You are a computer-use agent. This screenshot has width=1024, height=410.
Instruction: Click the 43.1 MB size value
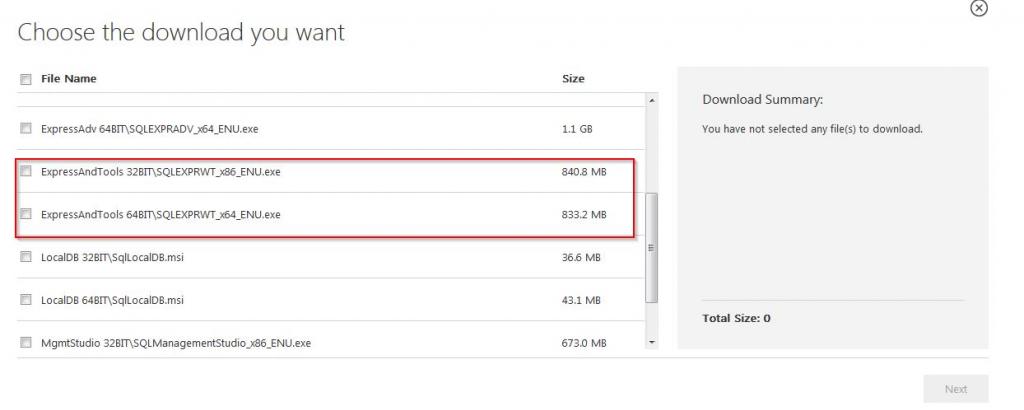(x=581, y=300)
